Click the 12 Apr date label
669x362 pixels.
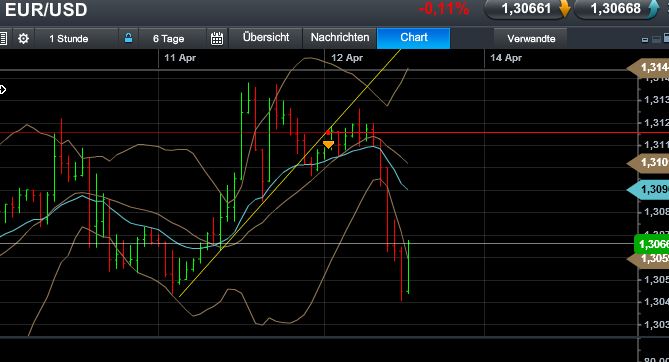[x=347, y=58]
